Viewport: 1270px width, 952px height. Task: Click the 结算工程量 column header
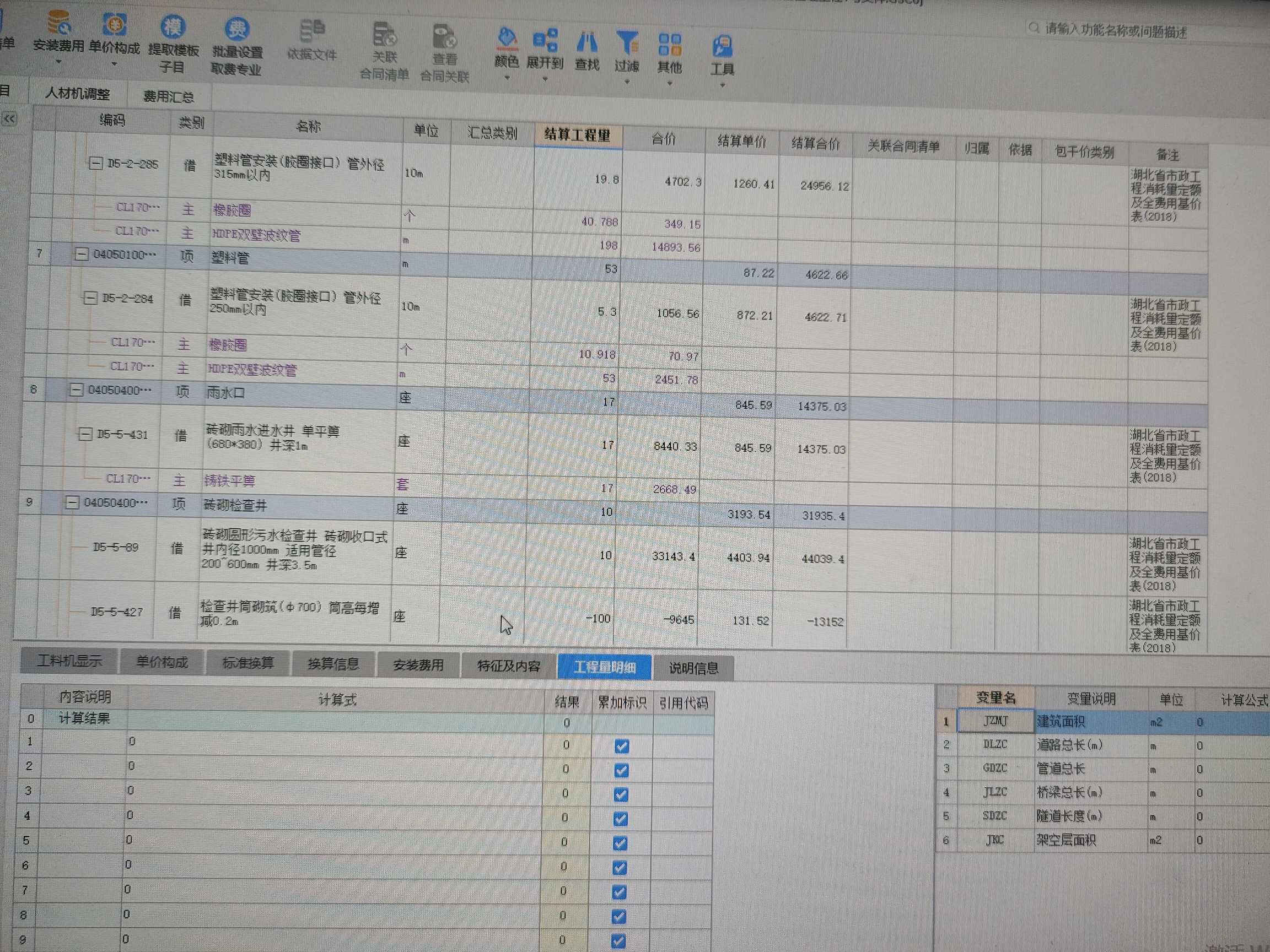578,136
